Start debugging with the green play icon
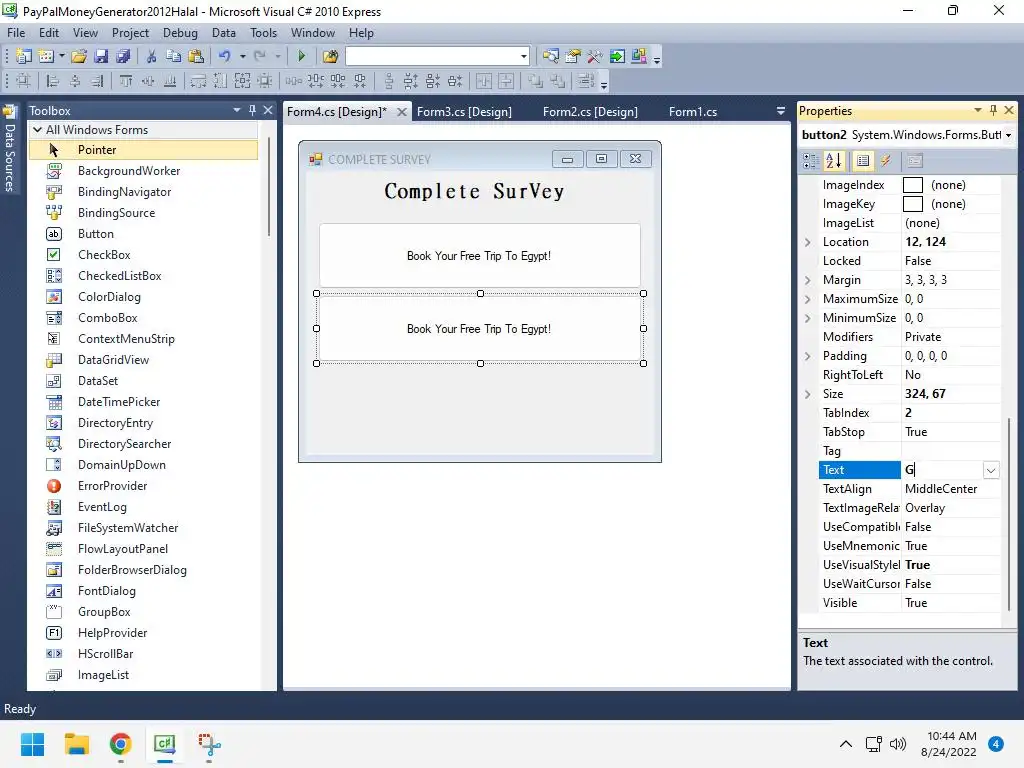Image resolution: width=1024 pixels, height=768 pixels. point(301,57)
